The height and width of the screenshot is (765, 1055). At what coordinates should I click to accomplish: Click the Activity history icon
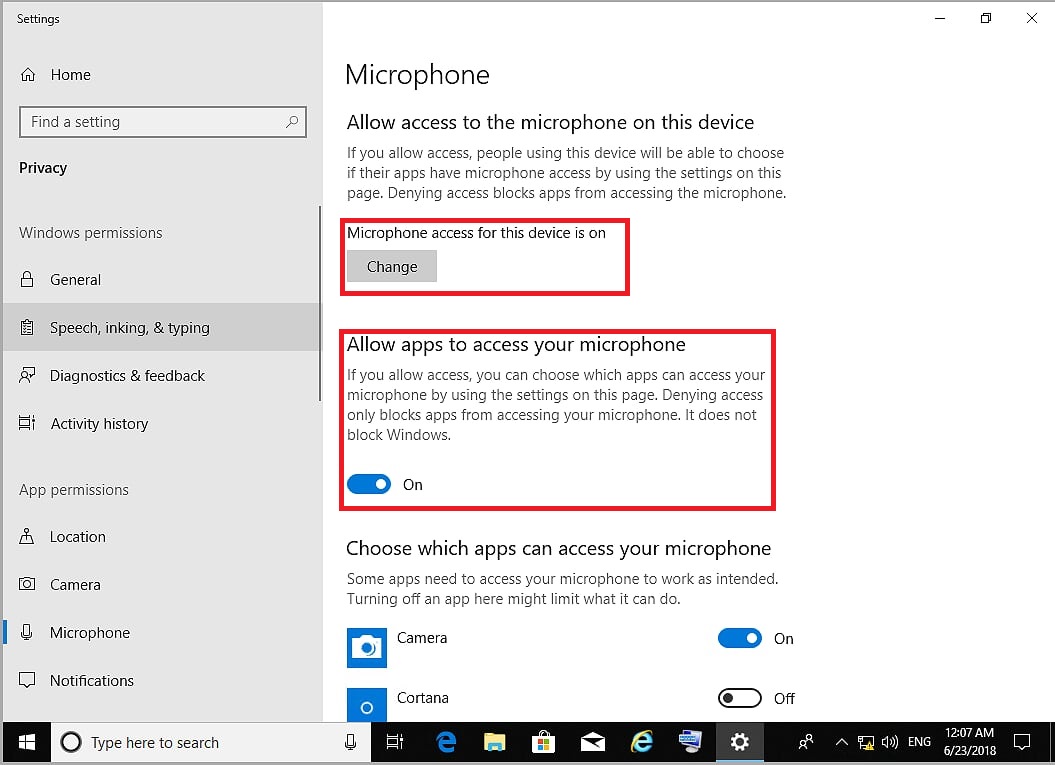click(27, 423)
